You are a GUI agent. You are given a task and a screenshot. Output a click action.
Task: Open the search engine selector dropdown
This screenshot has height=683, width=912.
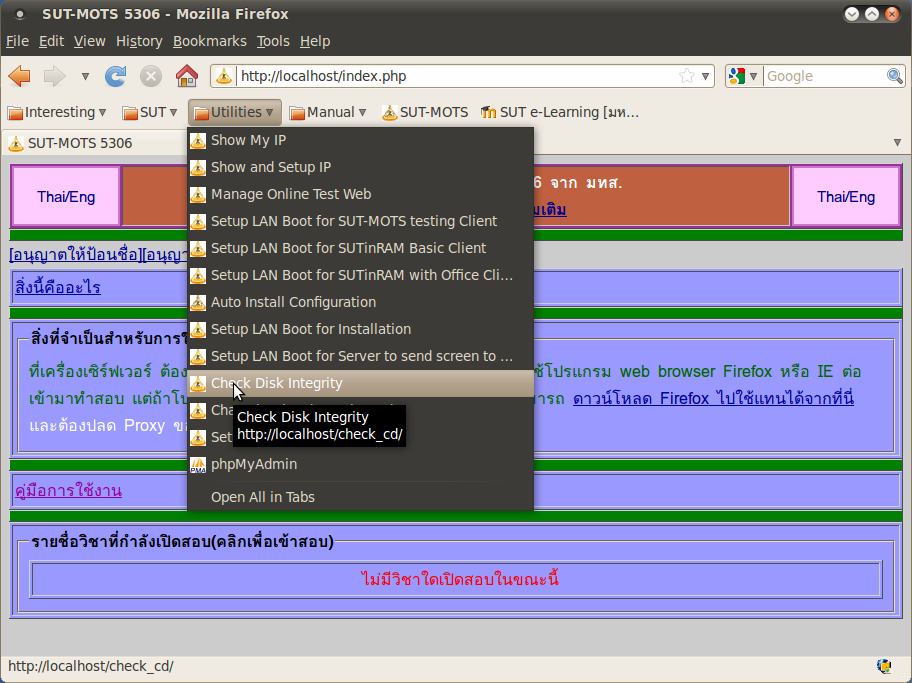pyautogui.click(x=753, y=76)
